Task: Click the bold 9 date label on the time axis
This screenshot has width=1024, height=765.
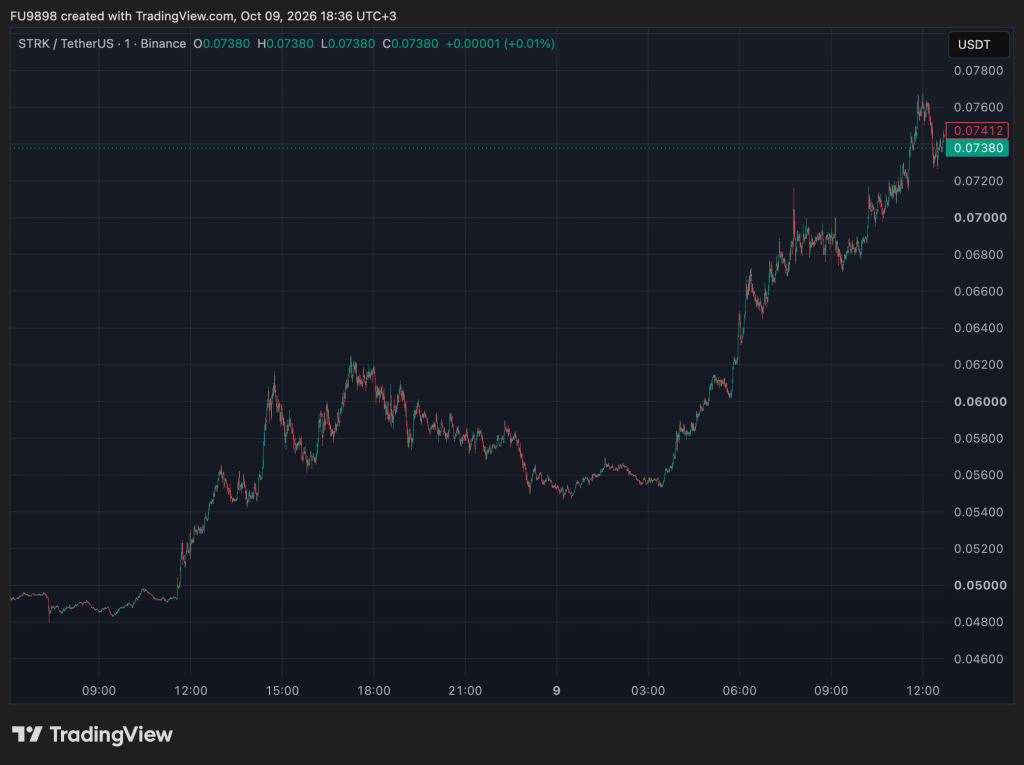Action: pyautogui.click(x=556, y=691)
